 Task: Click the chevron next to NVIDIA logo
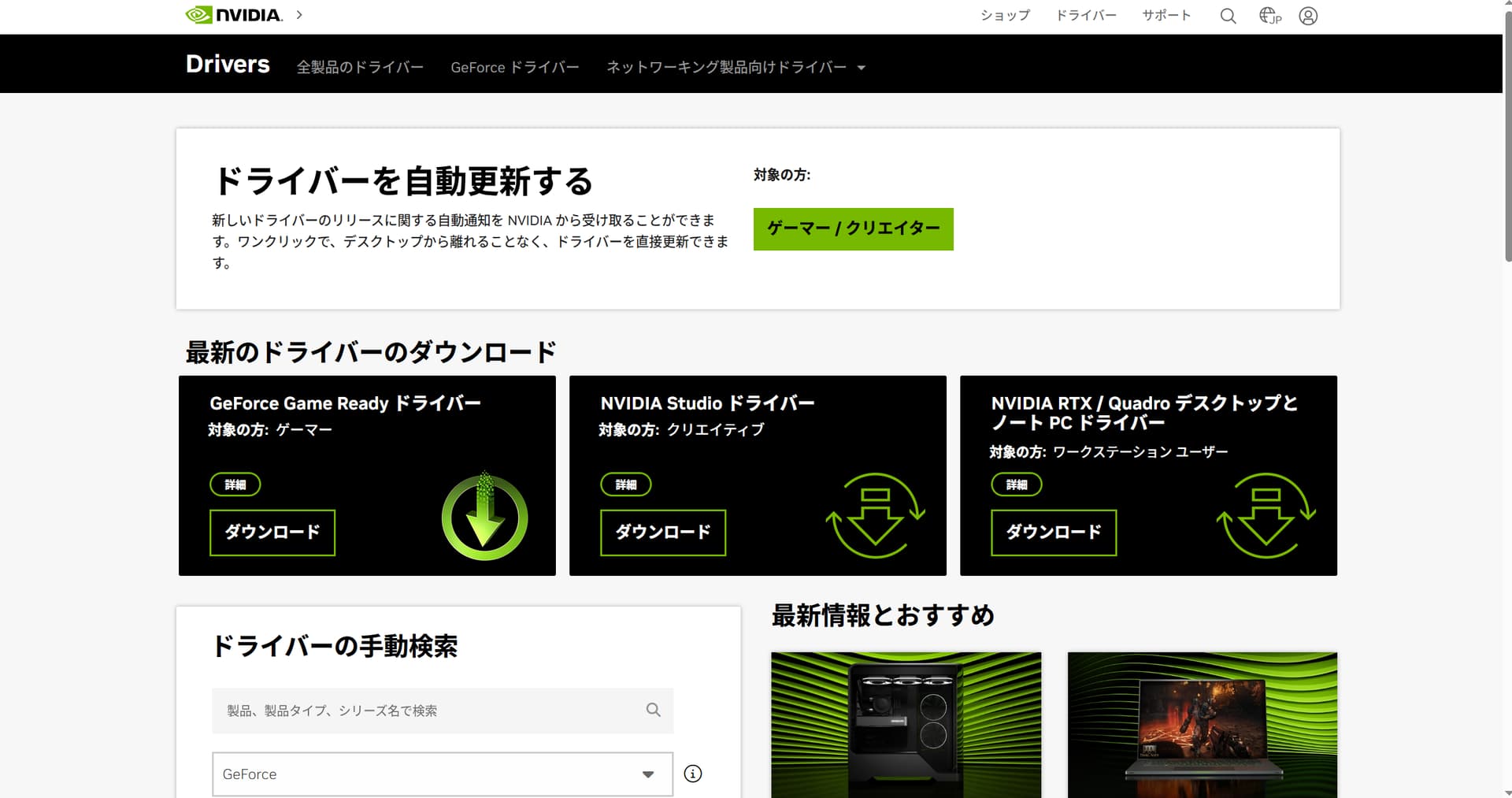299,14
